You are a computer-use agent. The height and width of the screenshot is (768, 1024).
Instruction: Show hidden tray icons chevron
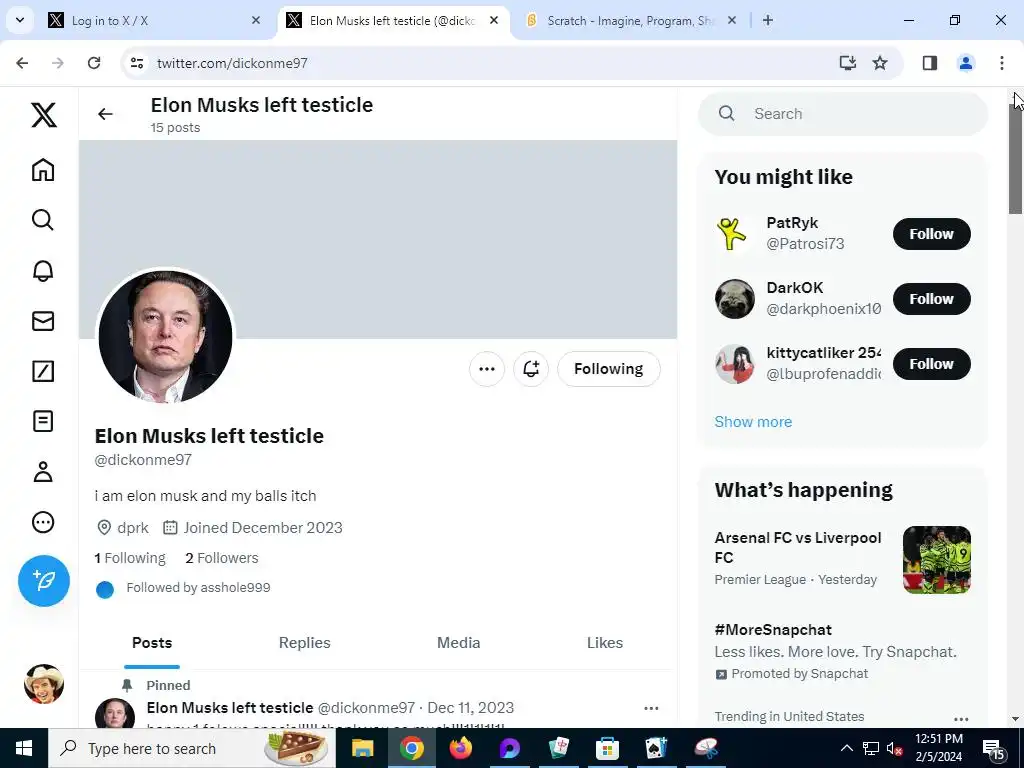tap(846, 748)
